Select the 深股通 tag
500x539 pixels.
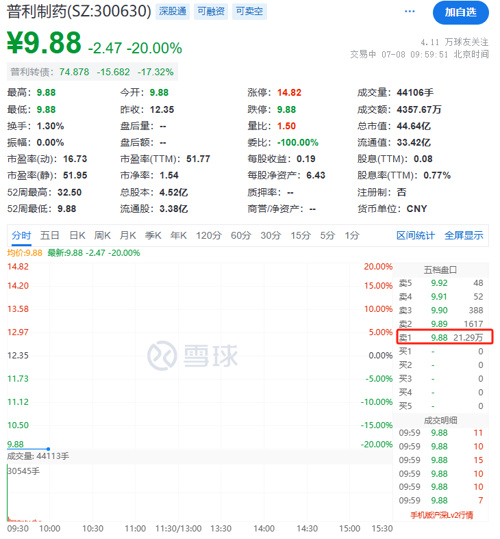coord(173,12)
